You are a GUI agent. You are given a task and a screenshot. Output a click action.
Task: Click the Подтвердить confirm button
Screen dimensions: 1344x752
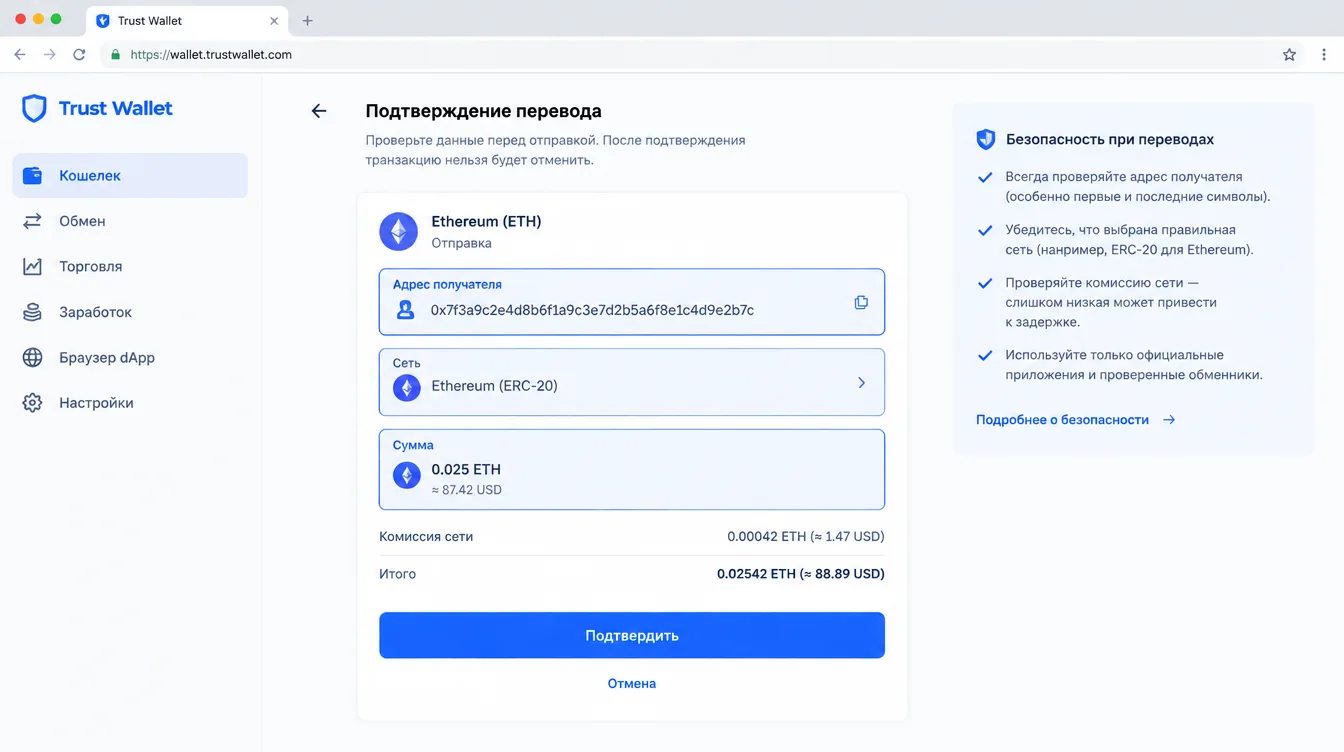[632, 635]
